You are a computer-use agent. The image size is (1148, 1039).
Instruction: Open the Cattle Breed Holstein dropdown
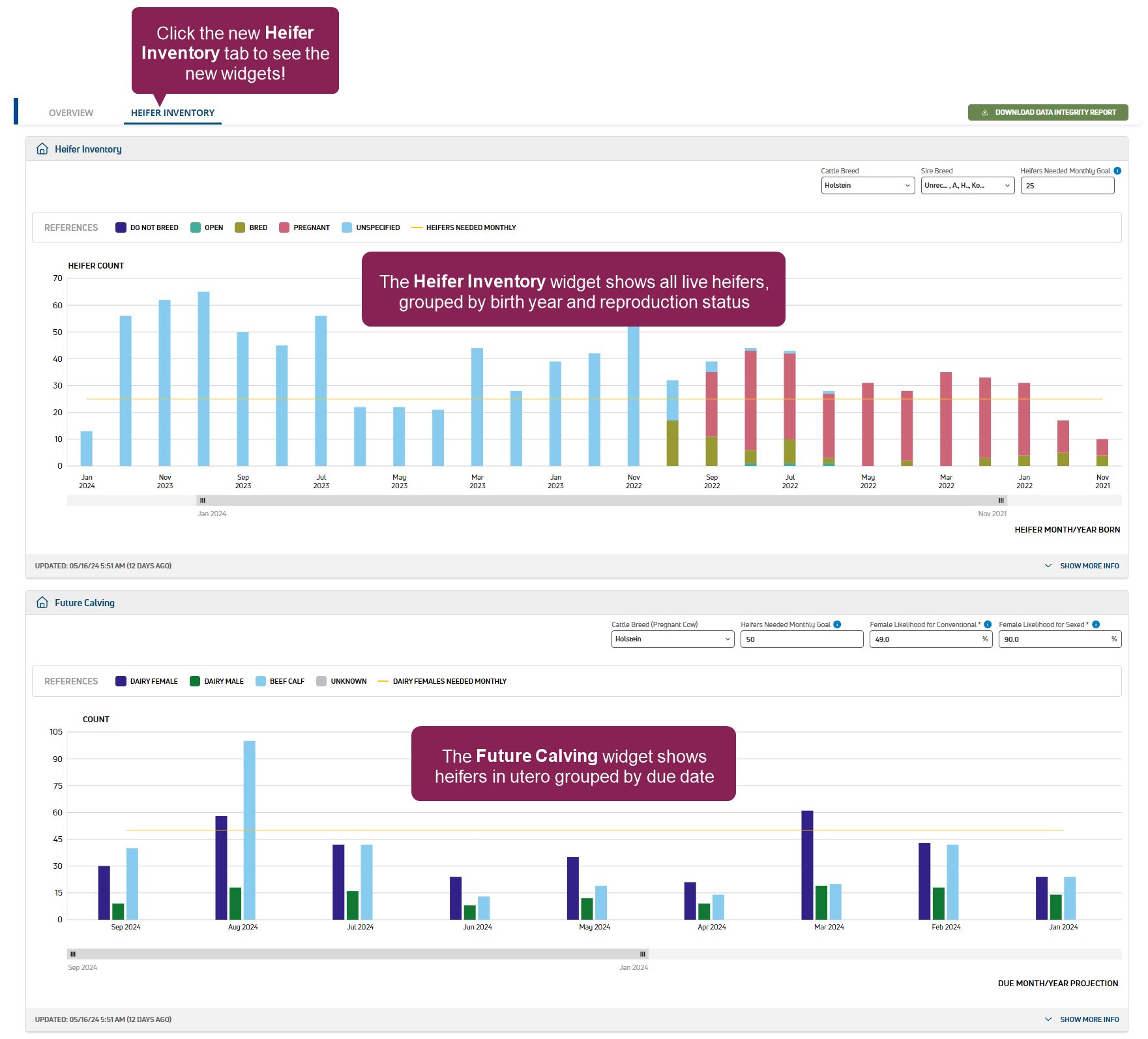click(867, 186)
